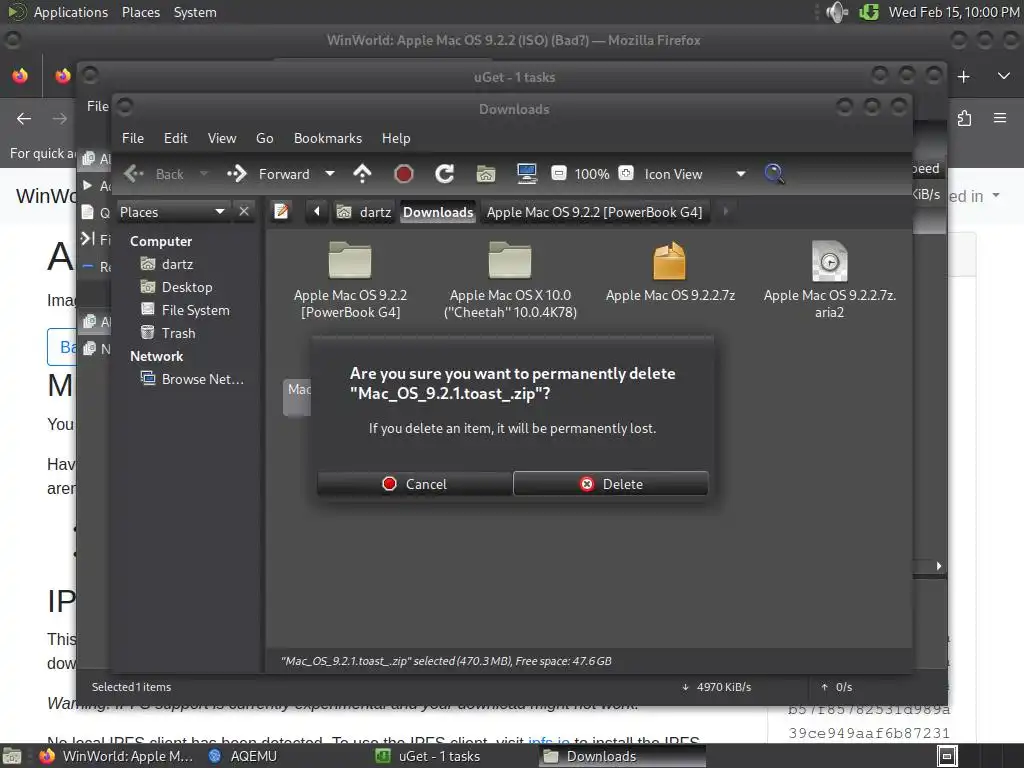Click the volume speaker tray icon

[837, 12]
